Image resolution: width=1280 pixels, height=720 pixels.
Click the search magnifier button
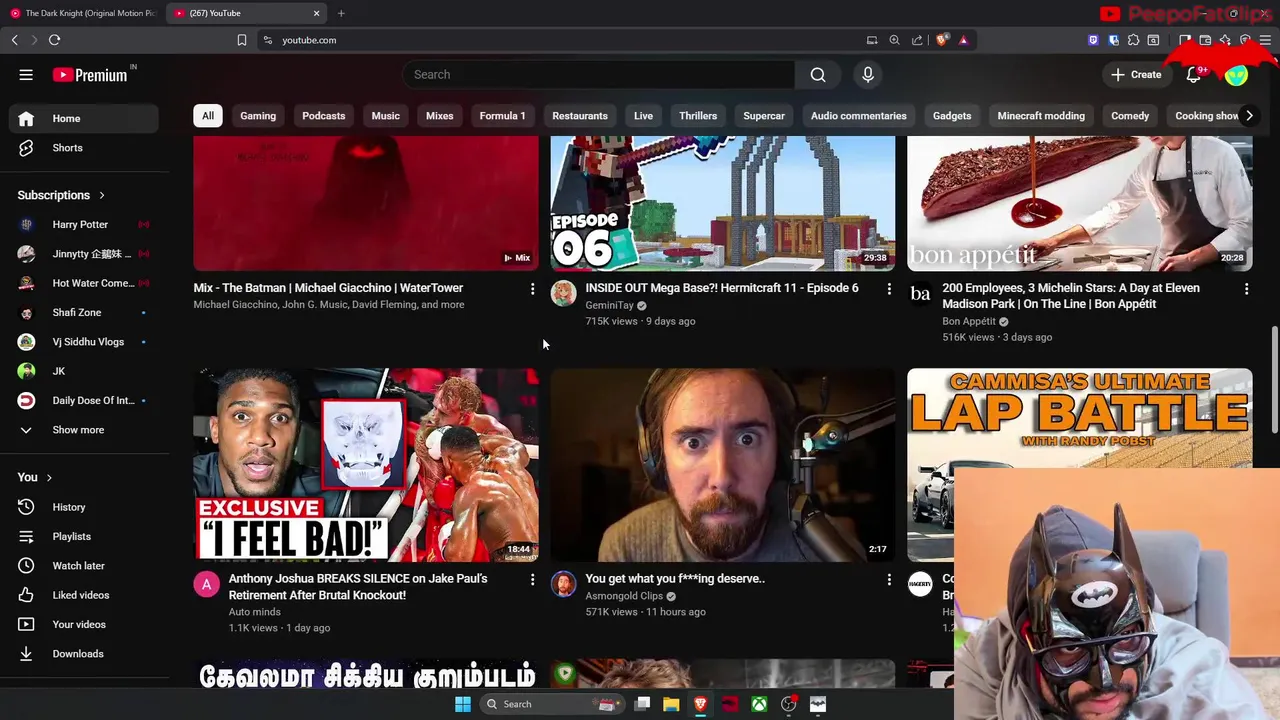click(818, 75)
